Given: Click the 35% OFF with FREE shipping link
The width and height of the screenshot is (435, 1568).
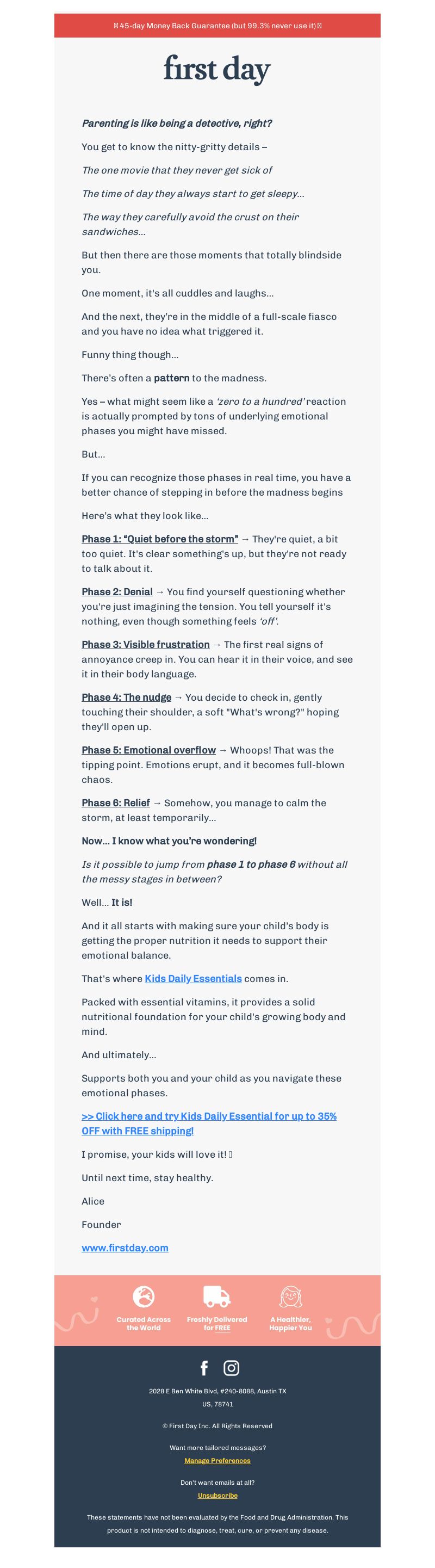Looking at the screenshot, I should [x=209, y=1123].
